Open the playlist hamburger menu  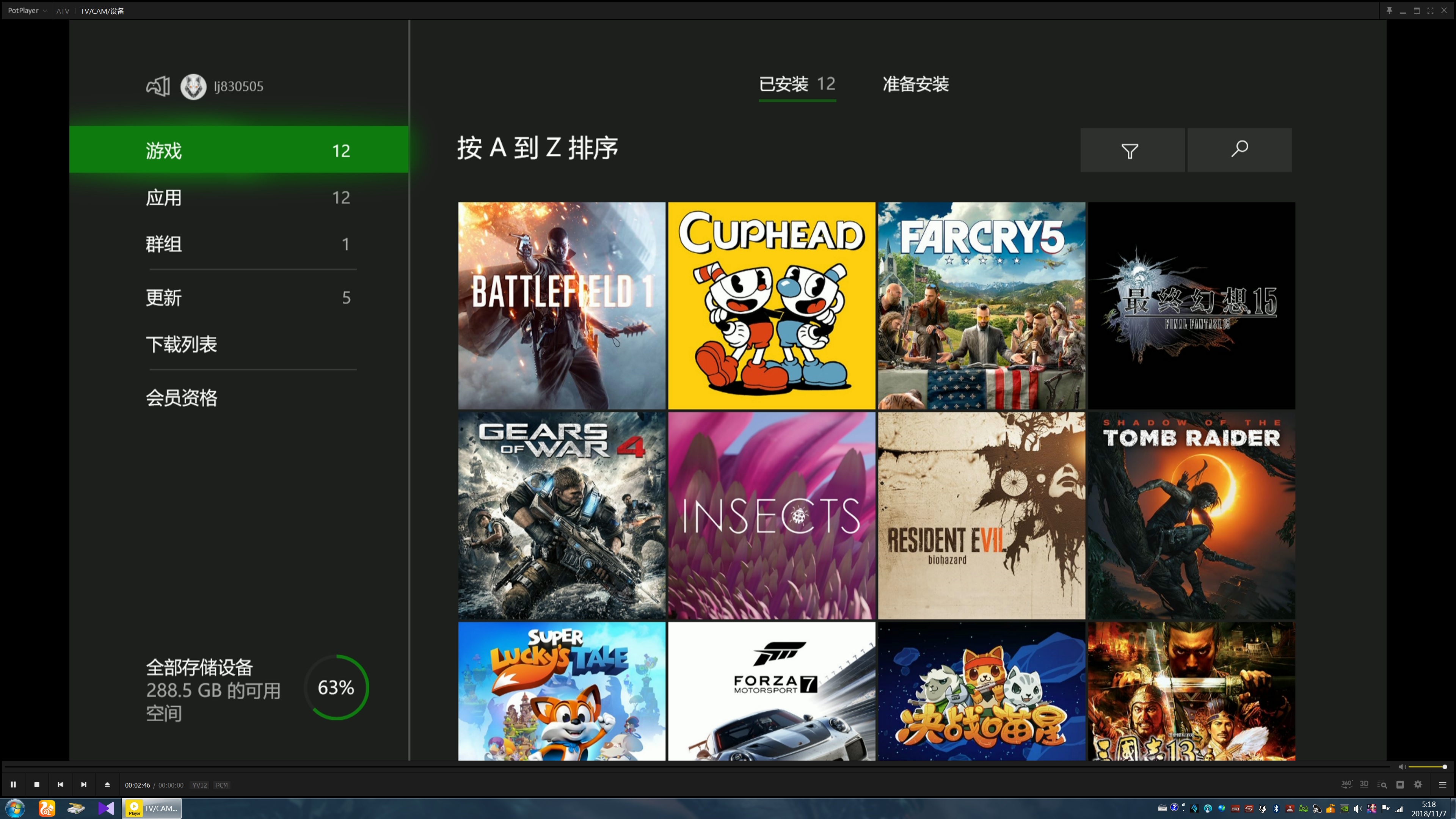tap(1442, 784)
